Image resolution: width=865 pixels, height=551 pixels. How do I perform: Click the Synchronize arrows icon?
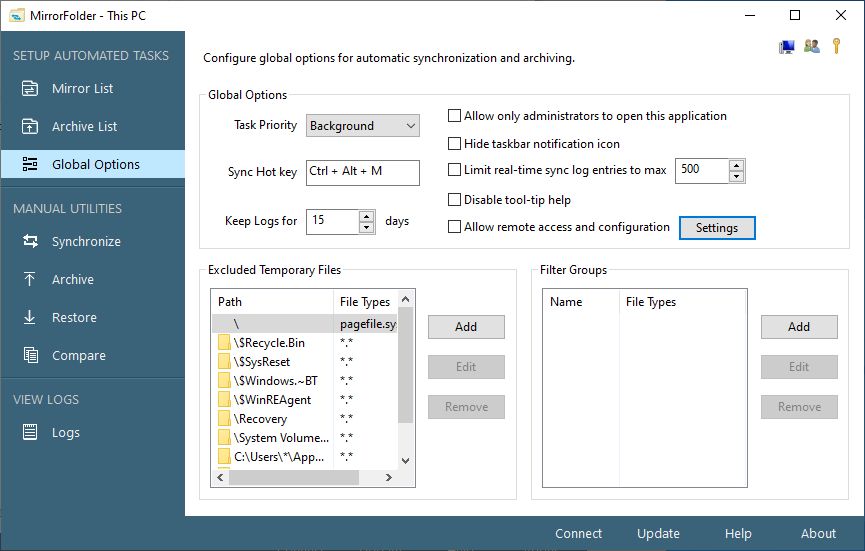[x=30, y=241]
